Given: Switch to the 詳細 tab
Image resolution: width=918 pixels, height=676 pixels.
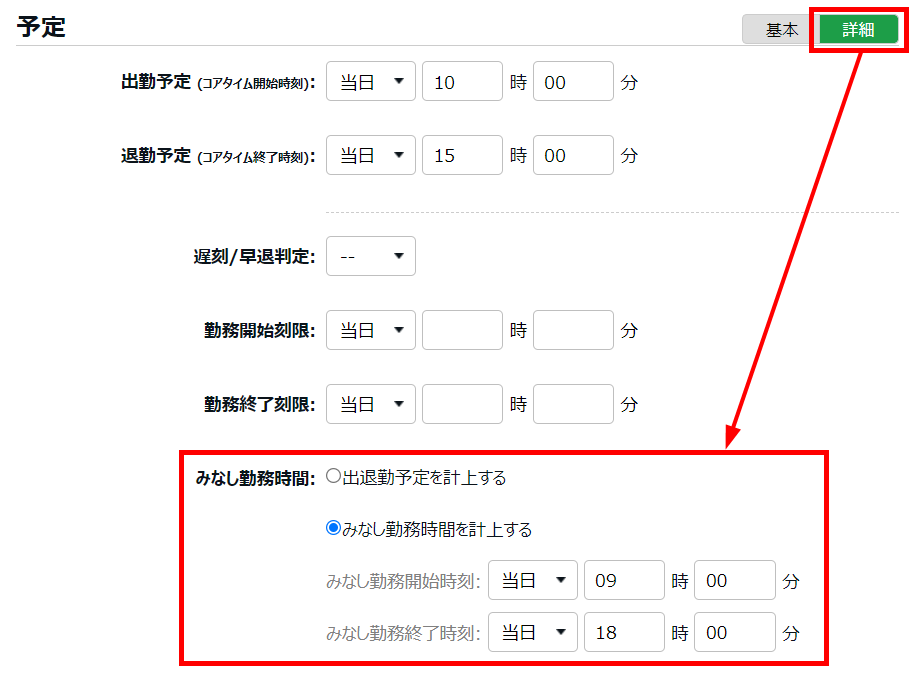Looking at the screenshot, I should click(x=857, y=30).
